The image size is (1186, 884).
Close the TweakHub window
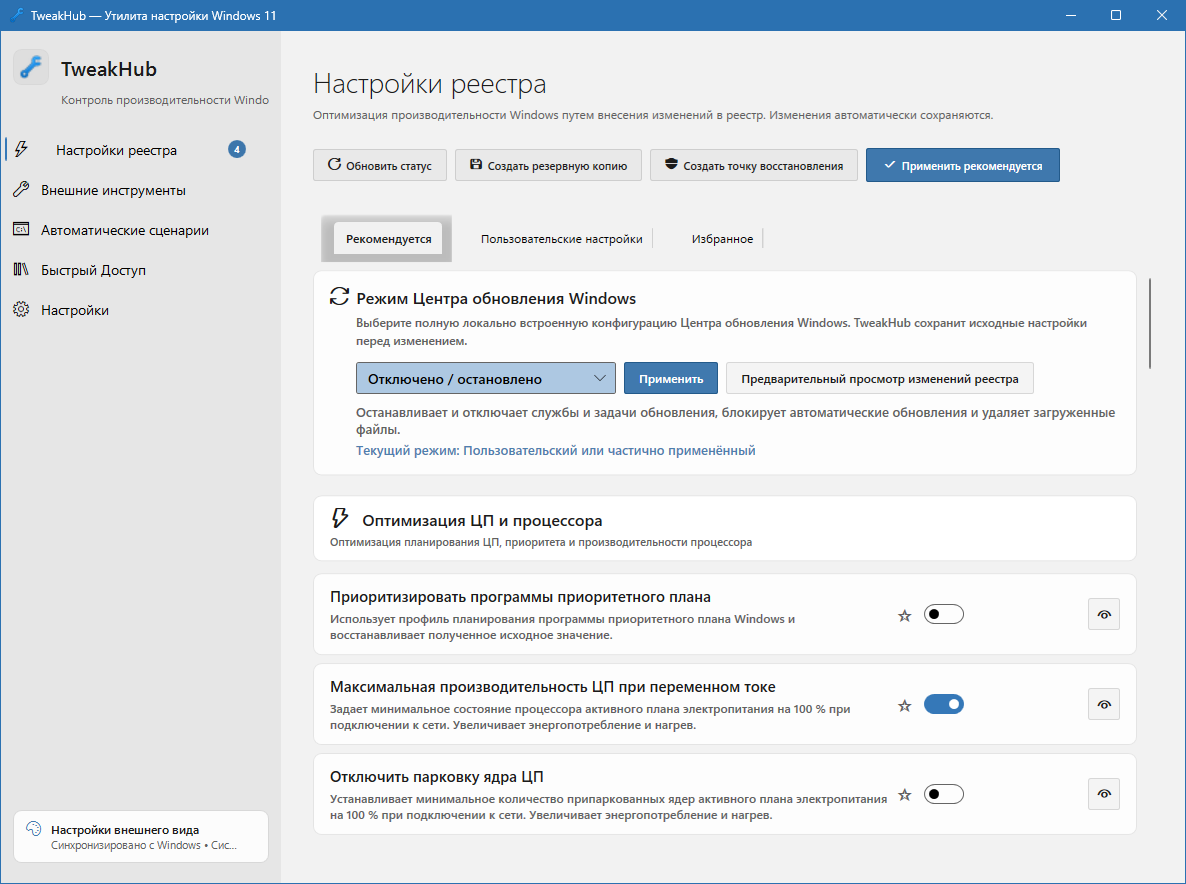click(x=1162, y=15)
